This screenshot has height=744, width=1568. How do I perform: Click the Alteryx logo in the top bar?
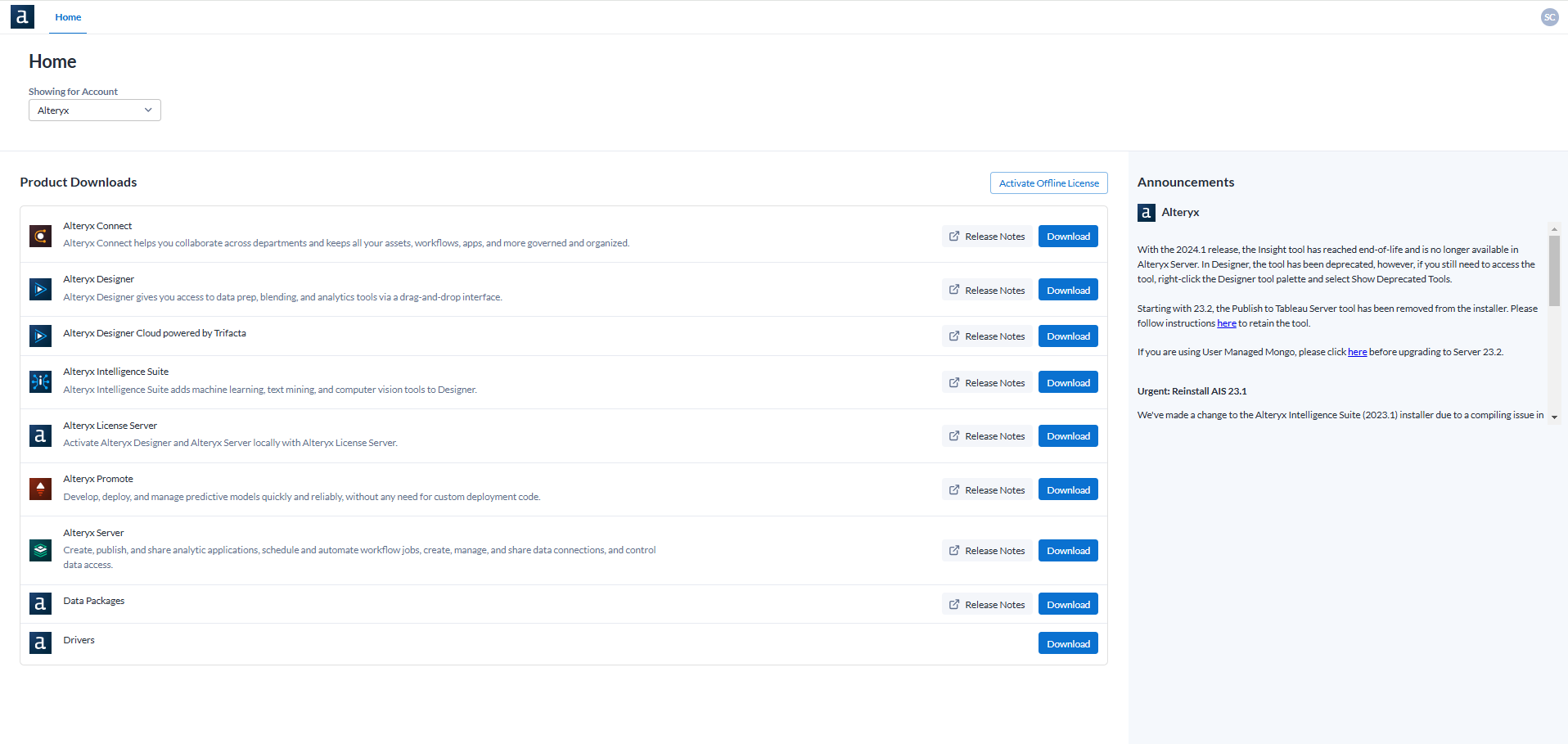(x=22, y=16)
